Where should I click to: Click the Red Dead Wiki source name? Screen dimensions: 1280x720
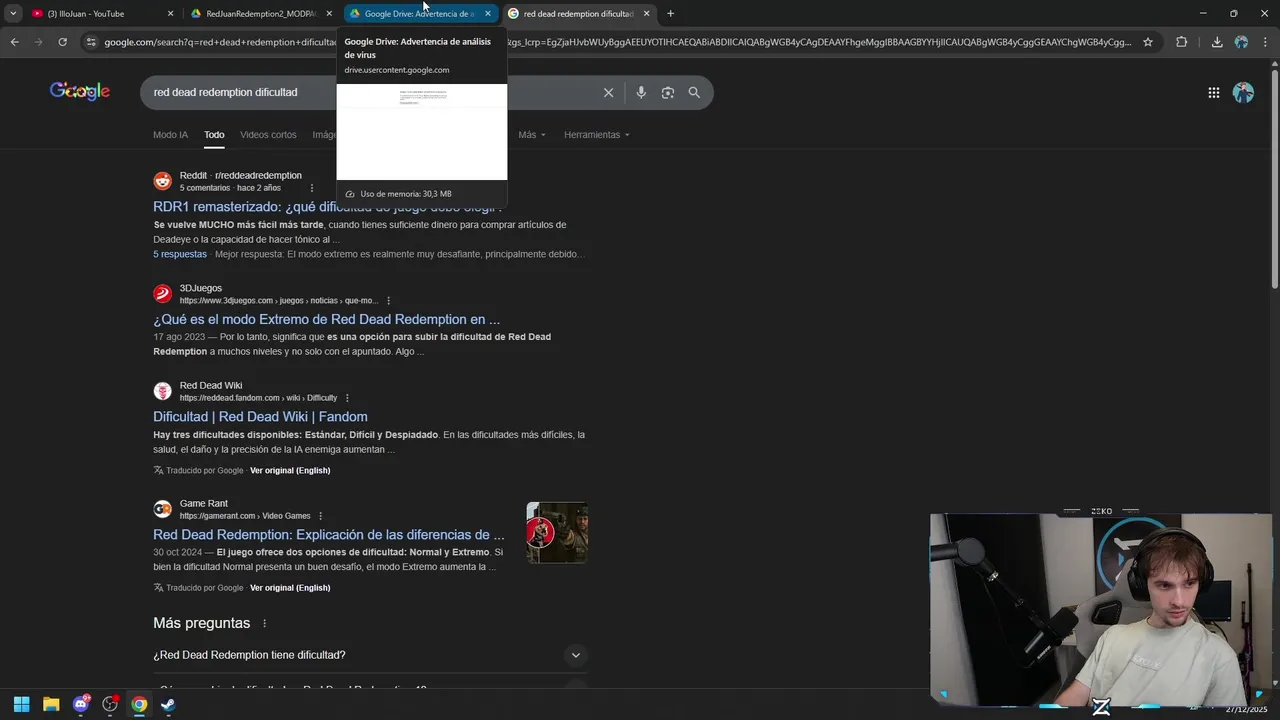211,385
